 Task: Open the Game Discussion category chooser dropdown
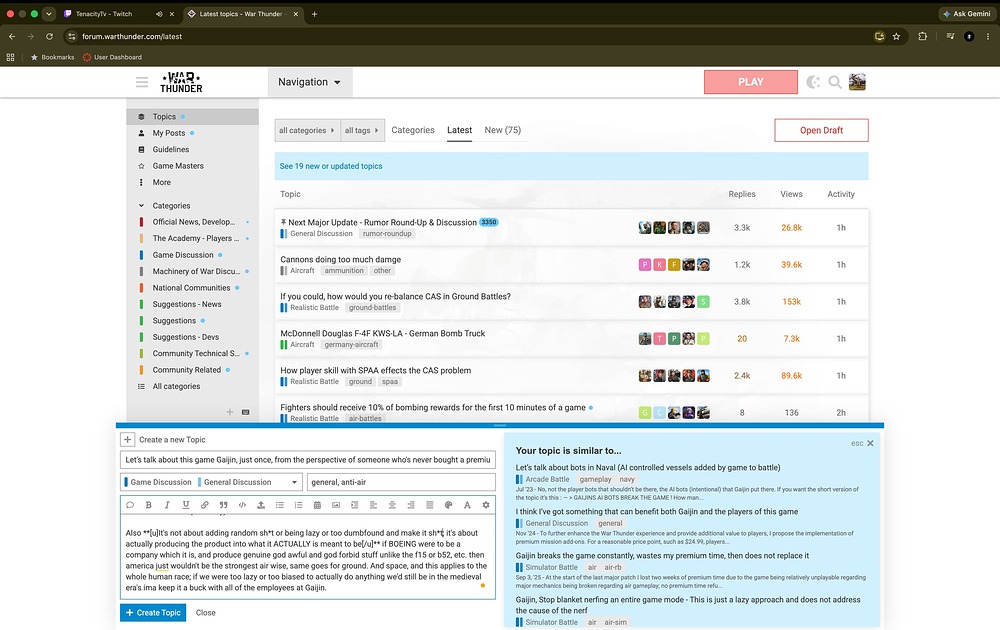point(212,482)
